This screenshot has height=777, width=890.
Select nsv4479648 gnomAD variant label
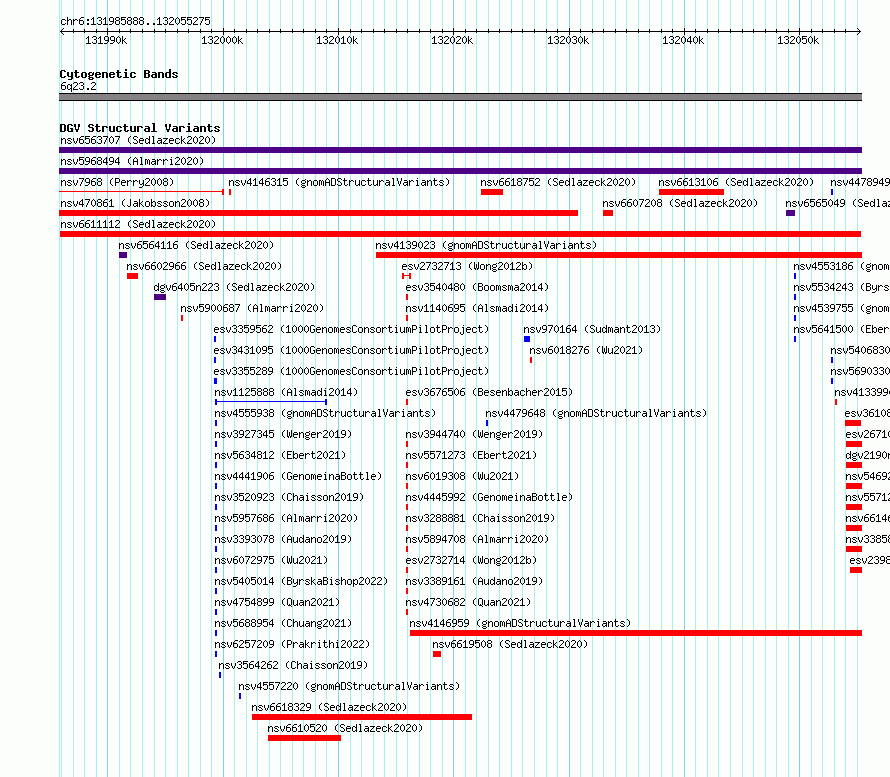596,413
